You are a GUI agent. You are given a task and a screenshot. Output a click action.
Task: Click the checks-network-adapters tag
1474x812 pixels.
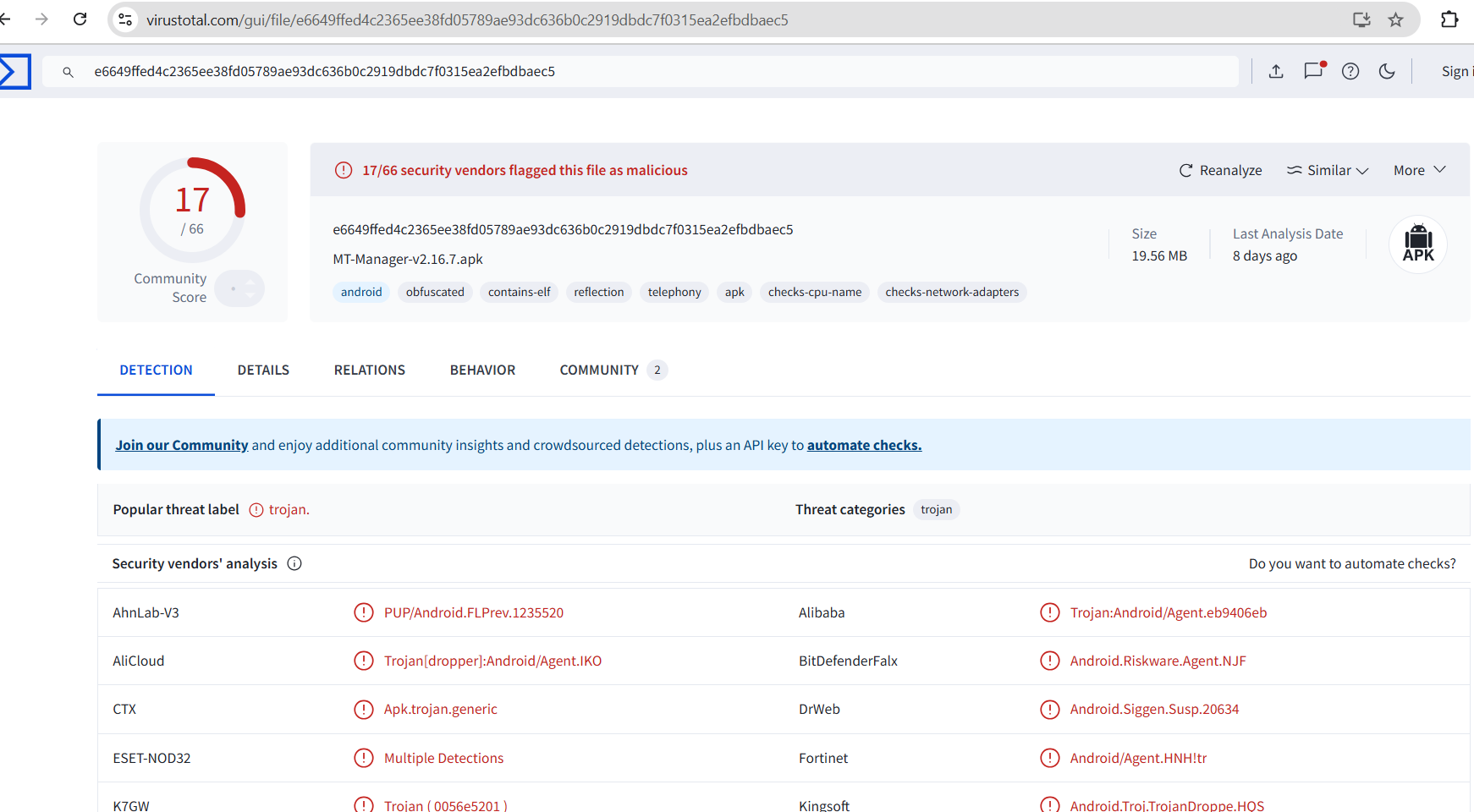point(952,292)
